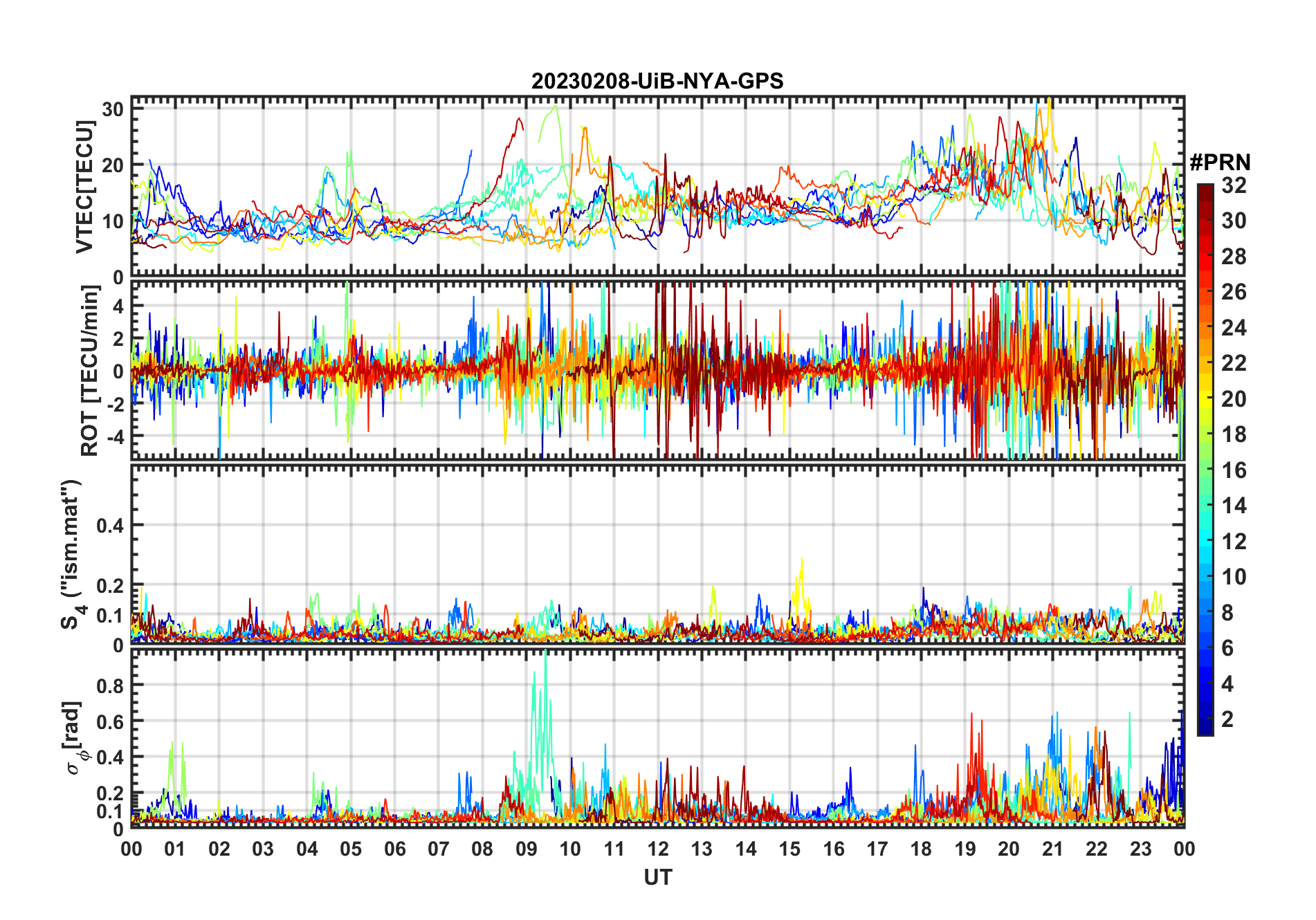Click the sigma phi [rad] axis label
This screenshot has height=920, width=1316.
[75, 738]
